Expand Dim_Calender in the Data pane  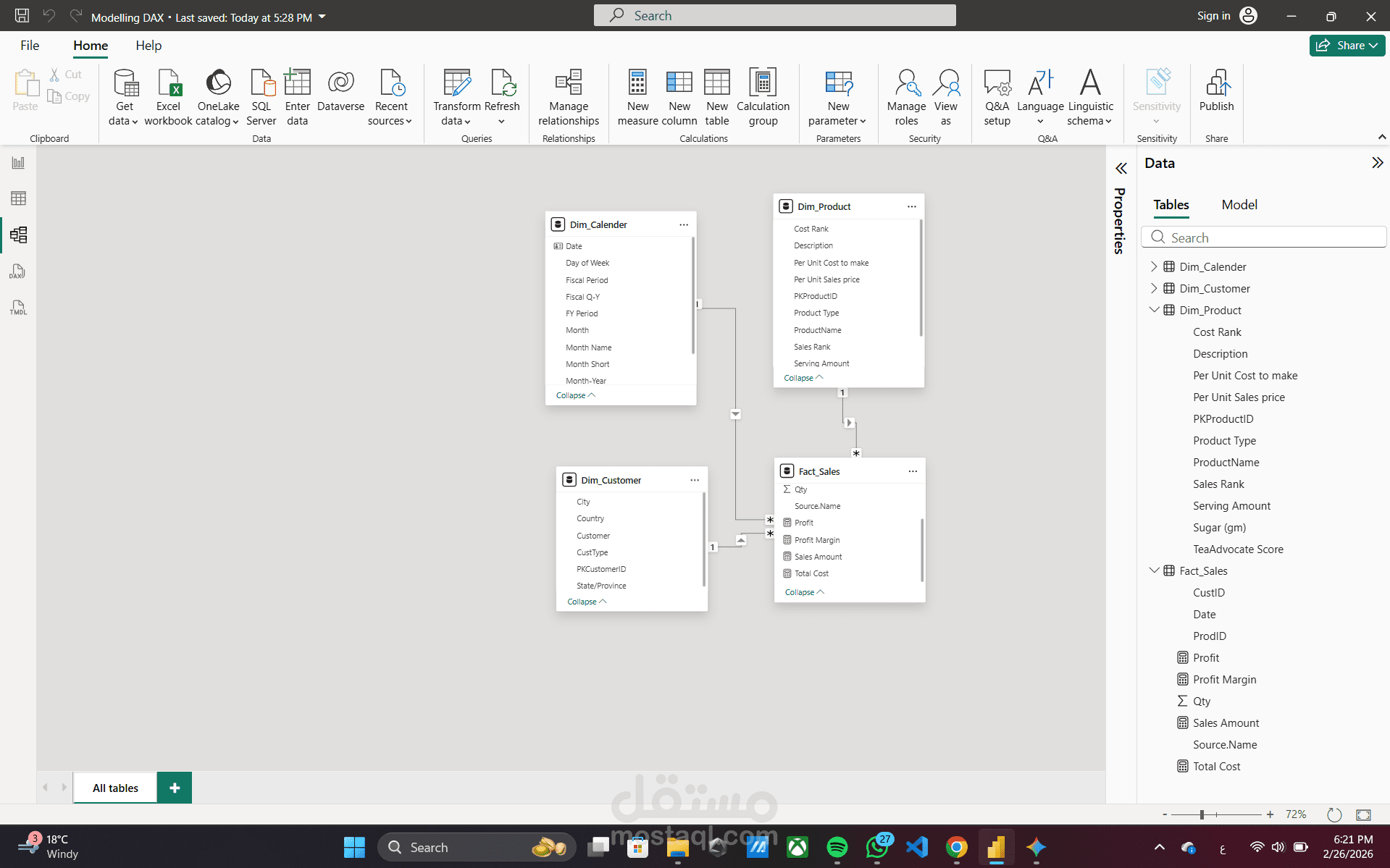pos(1154,266)
